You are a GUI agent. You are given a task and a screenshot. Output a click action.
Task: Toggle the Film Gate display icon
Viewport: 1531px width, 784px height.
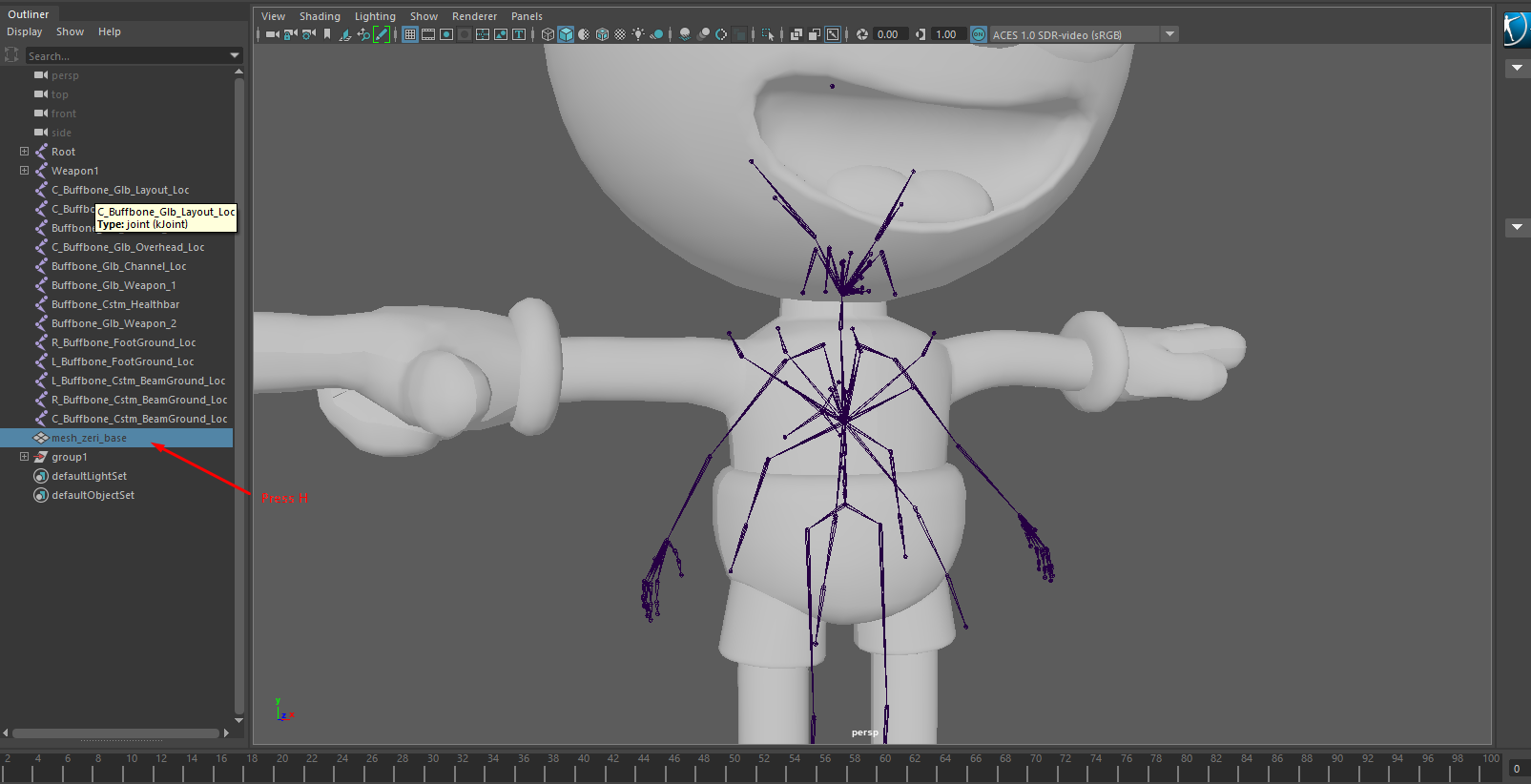click(x=428, y=34)
